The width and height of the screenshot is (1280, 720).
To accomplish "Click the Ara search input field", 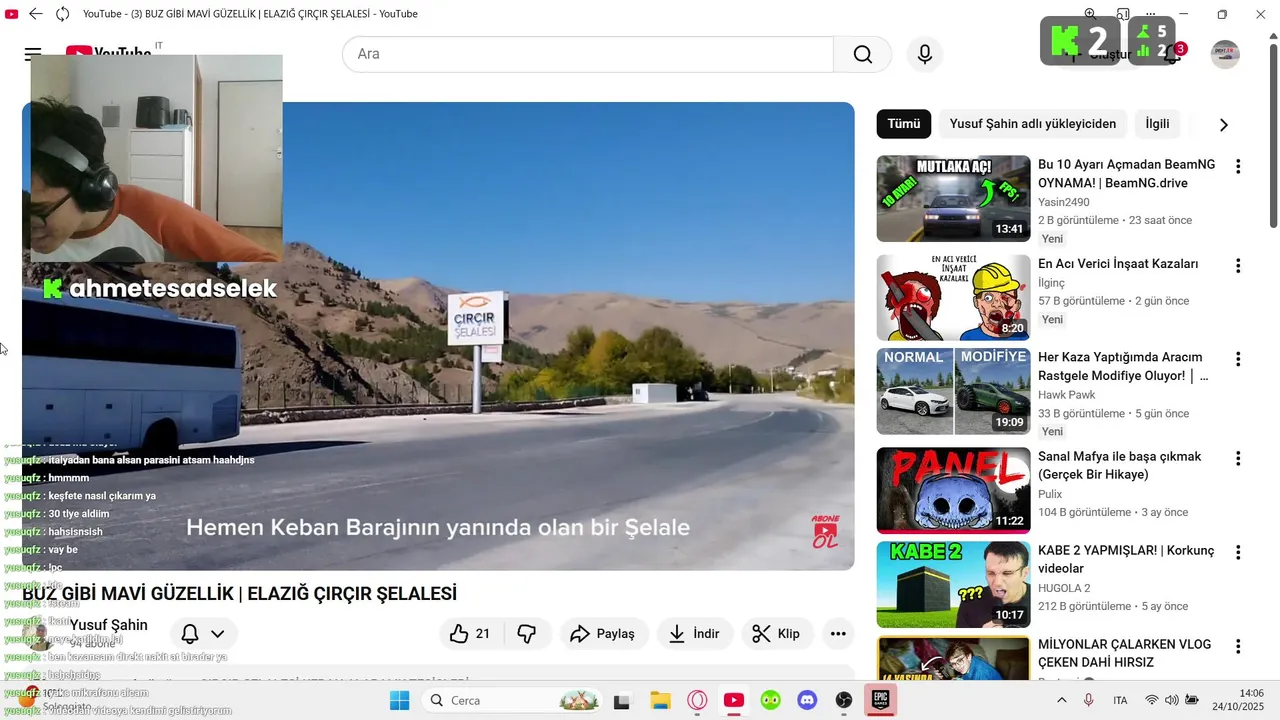I will click(x=588, y=54).
